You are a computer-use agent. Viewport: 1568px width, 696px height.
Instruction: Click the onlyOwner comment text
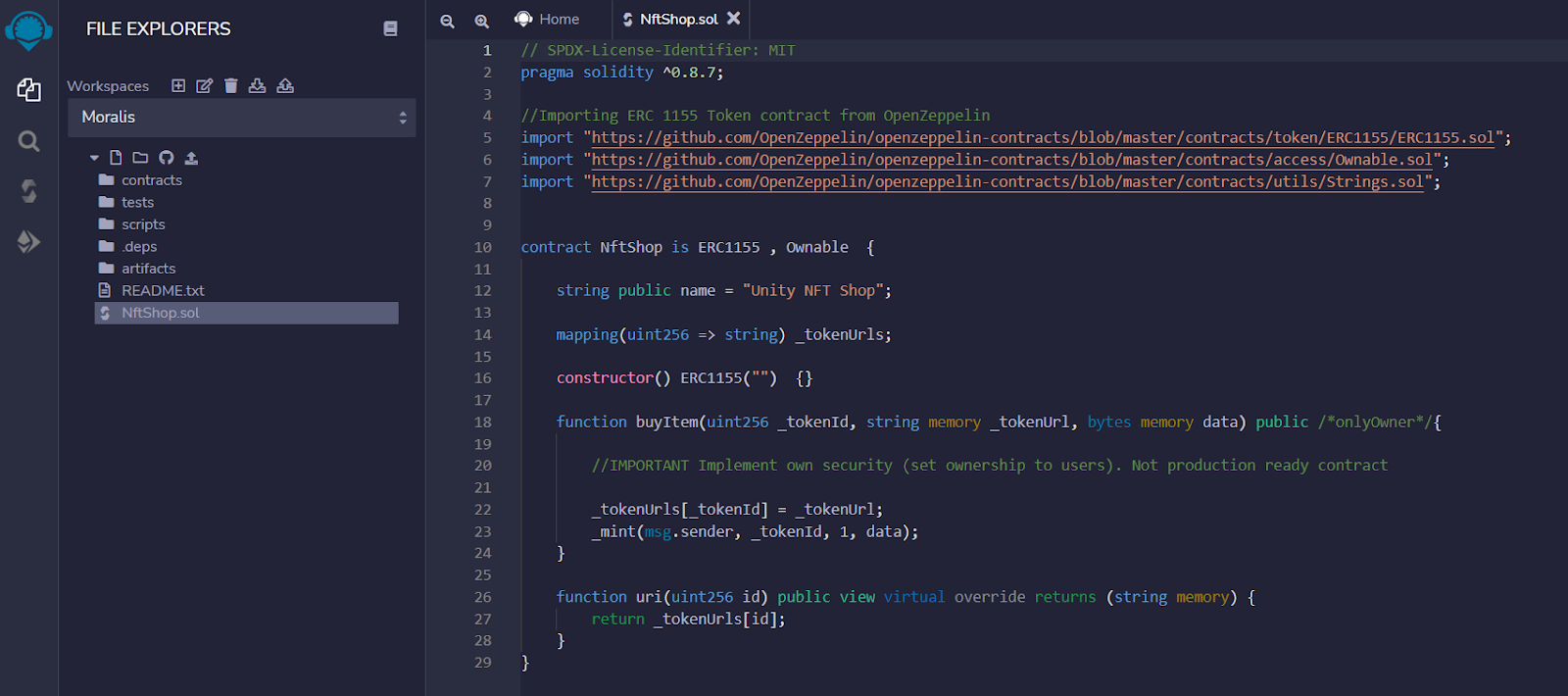(1375, 422)
